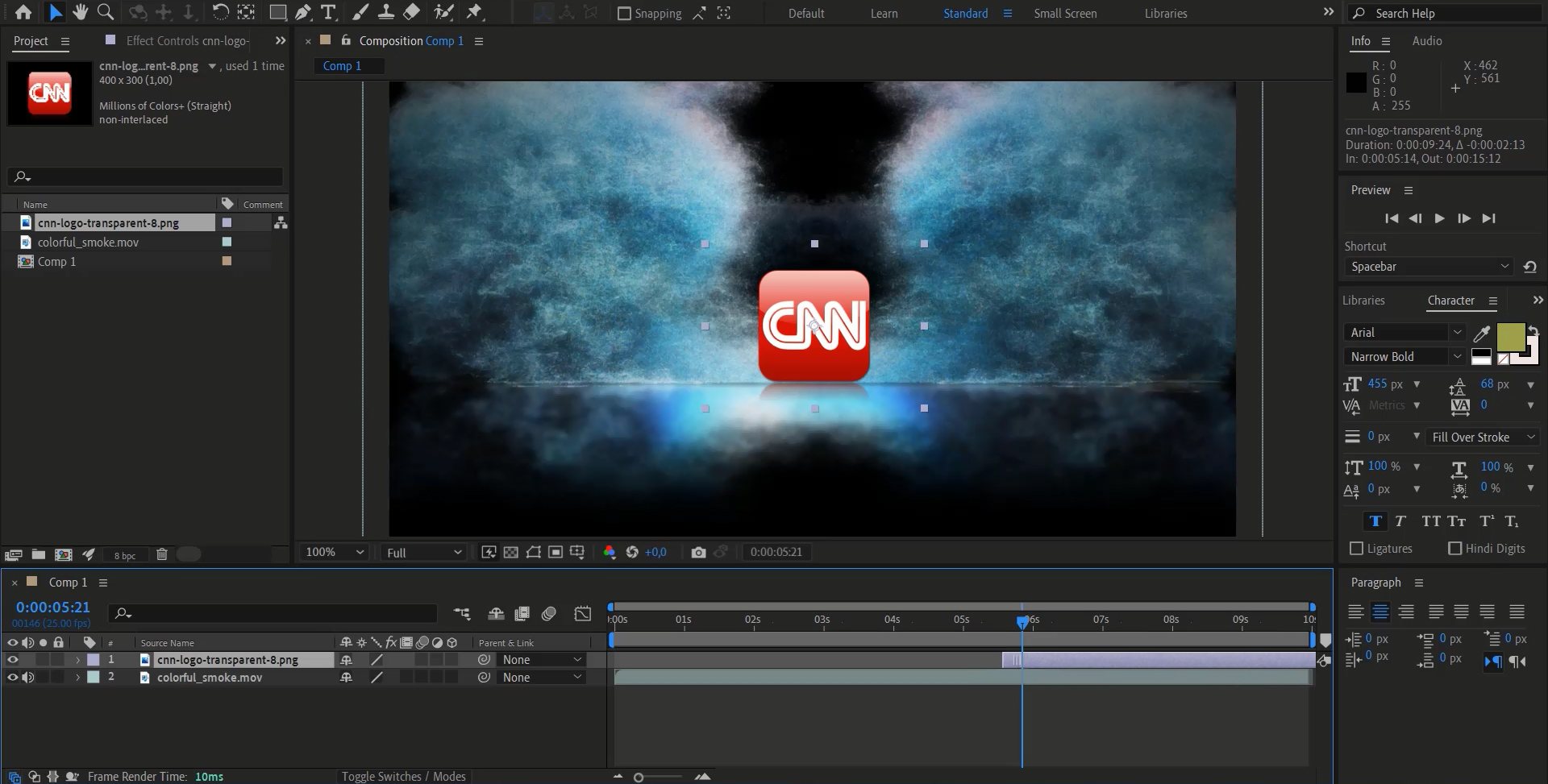Open the magnification 100% dropdown
Image resolution: width=1548 pixels, height=784 pixels.
tap(335, 552)
